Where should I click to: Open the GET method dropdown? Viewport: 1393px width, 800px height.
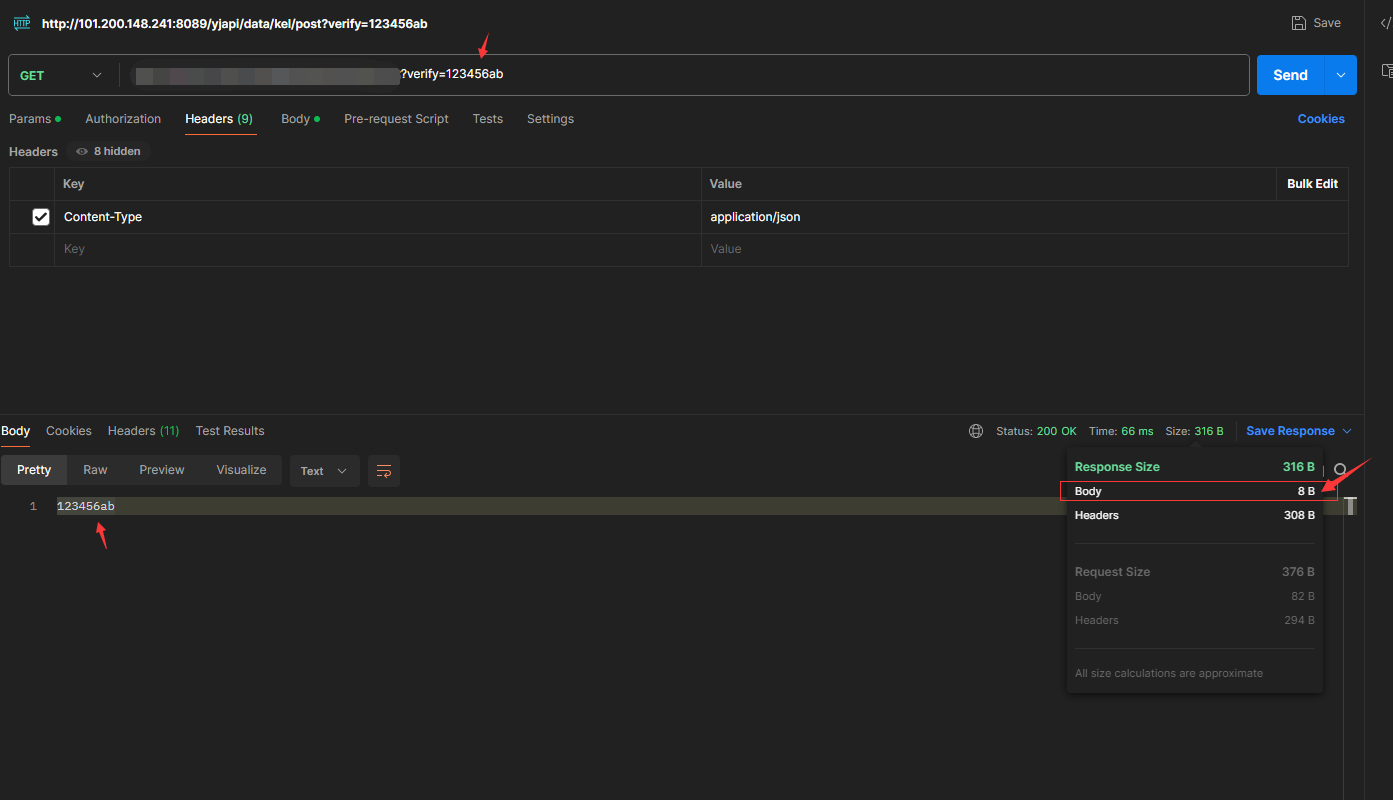pos(62,76)
